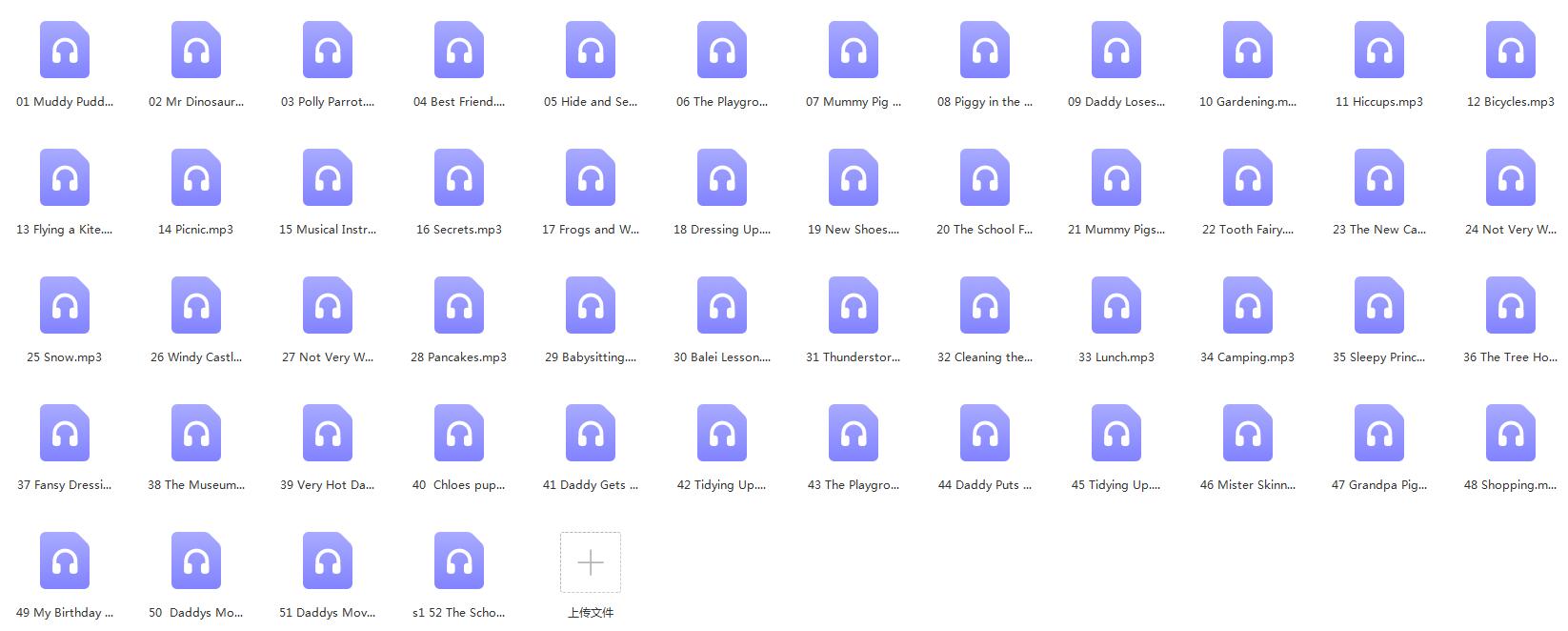Screen dimensions: 1568x631
Task: Select the 37 Fansy Dressing audio icon
Action: [65, 433]
